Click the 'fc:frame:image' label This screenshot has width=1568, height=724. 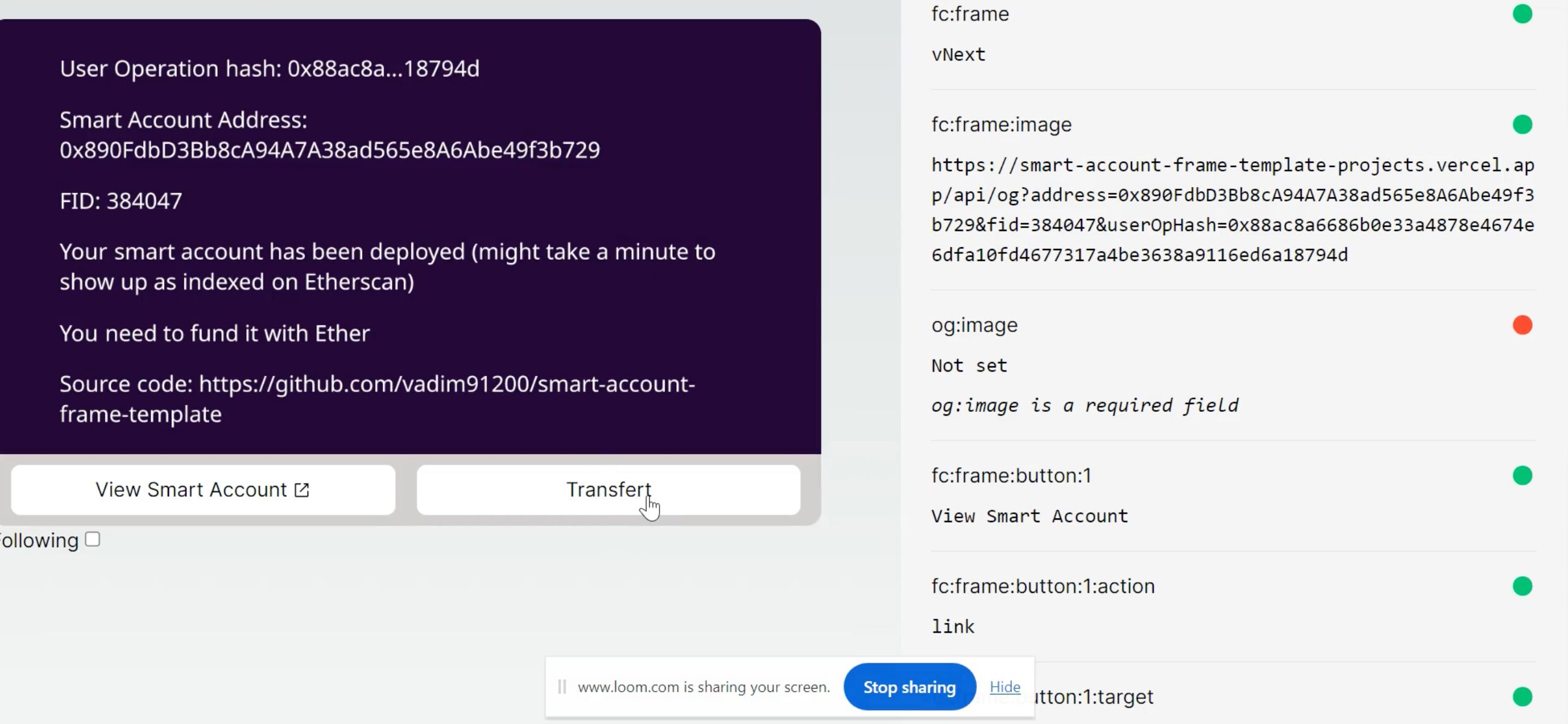tap(1001, 124)
